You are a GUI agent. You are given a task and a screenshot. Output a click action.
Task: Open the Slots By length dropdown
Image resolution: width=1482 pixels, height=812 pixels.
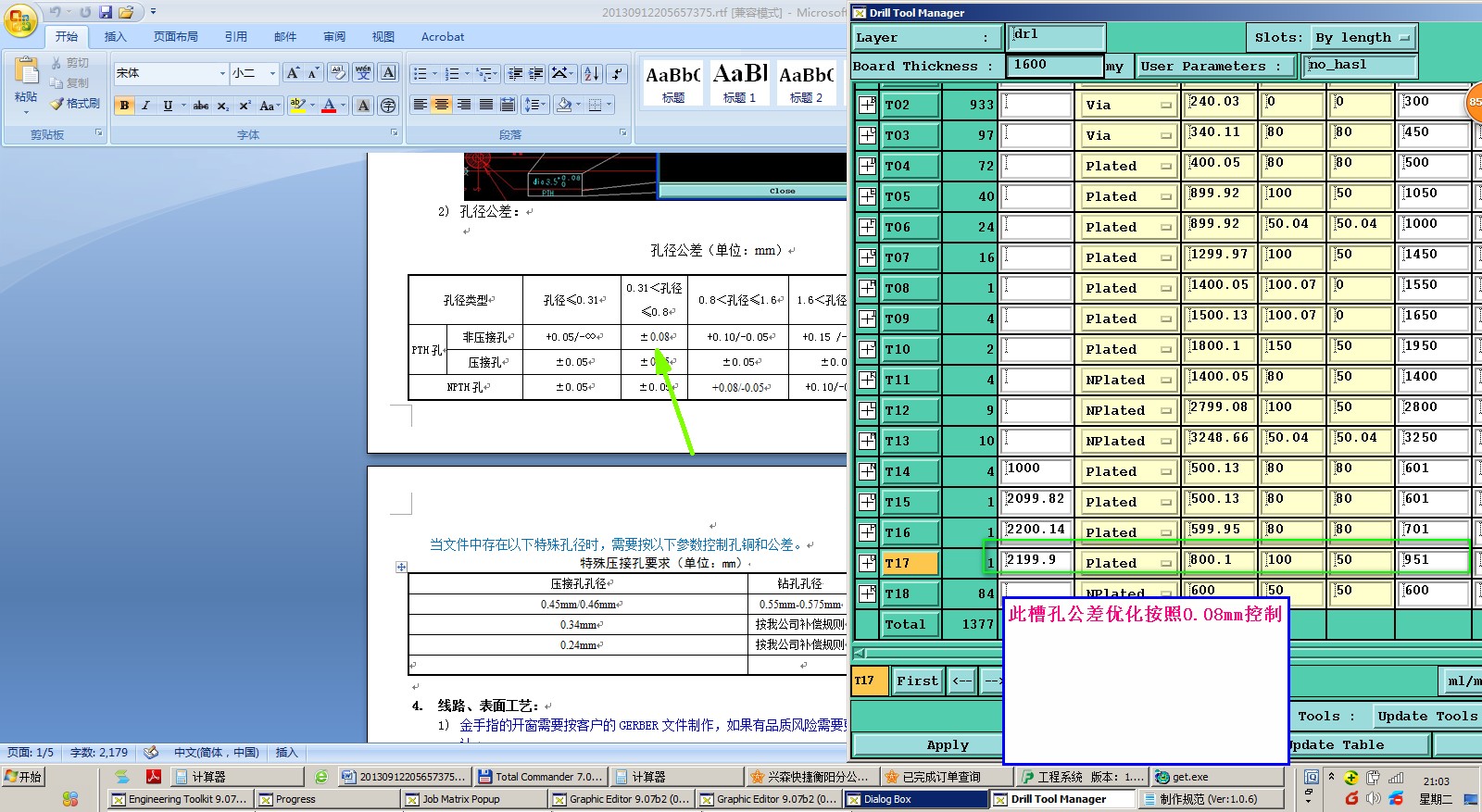(x=1363, y=38)
